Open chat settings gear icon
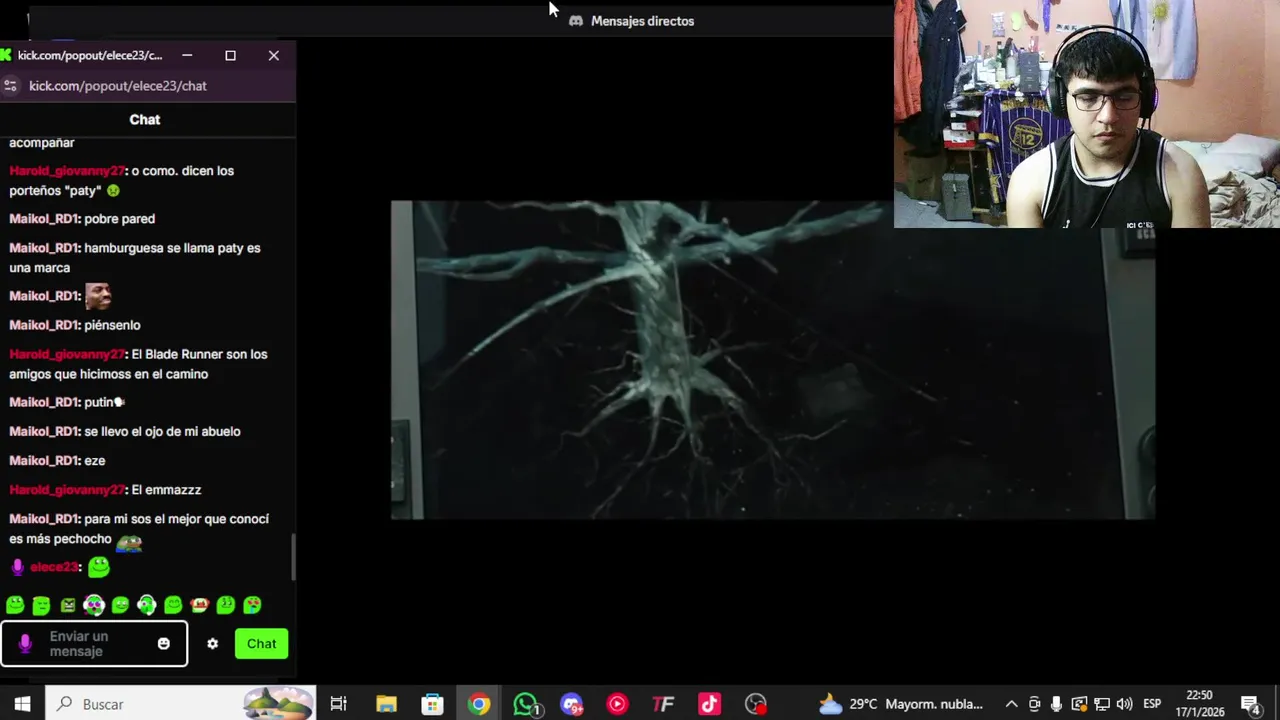Screen dimensions: 1280x720 point(212,644)
